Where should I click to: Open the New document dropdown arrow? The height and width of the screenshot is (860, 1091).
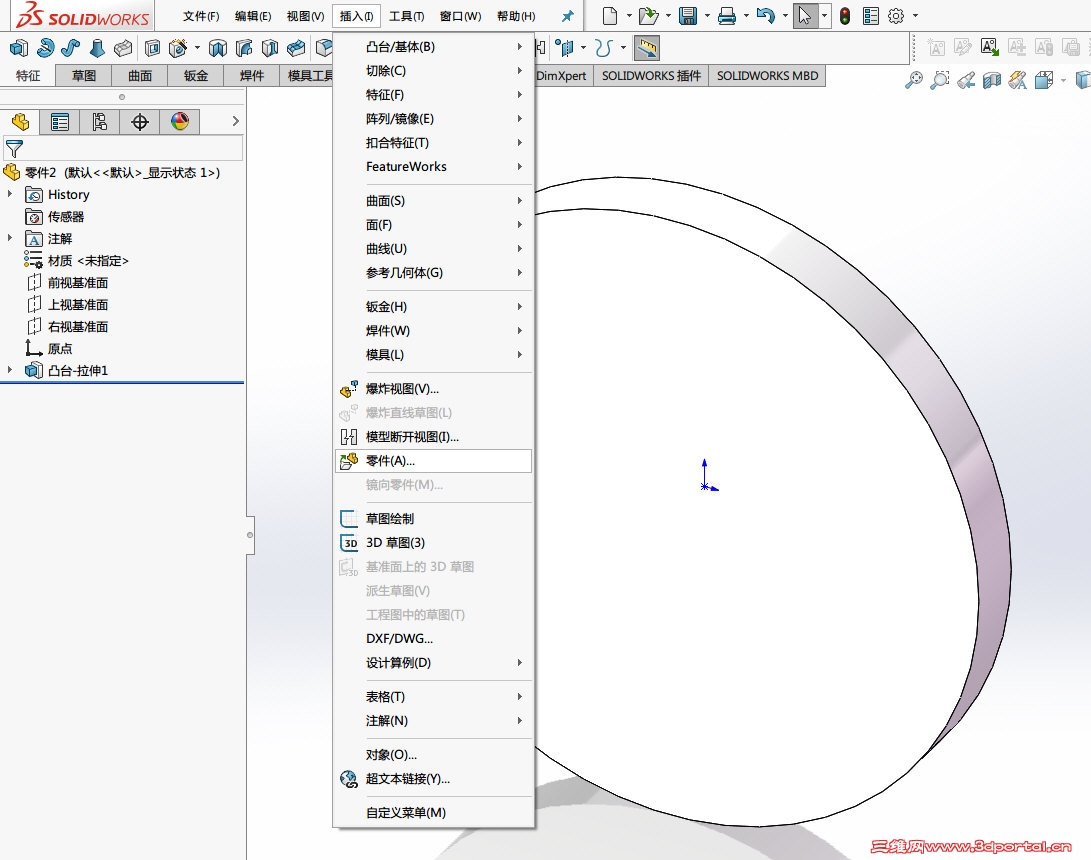tap(629, 15)
